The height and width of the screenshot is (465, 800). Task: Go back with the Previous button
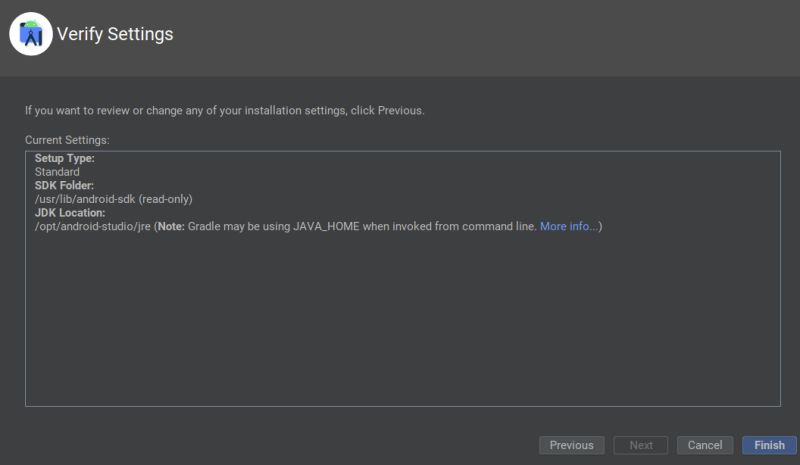[x=571, y=445]
